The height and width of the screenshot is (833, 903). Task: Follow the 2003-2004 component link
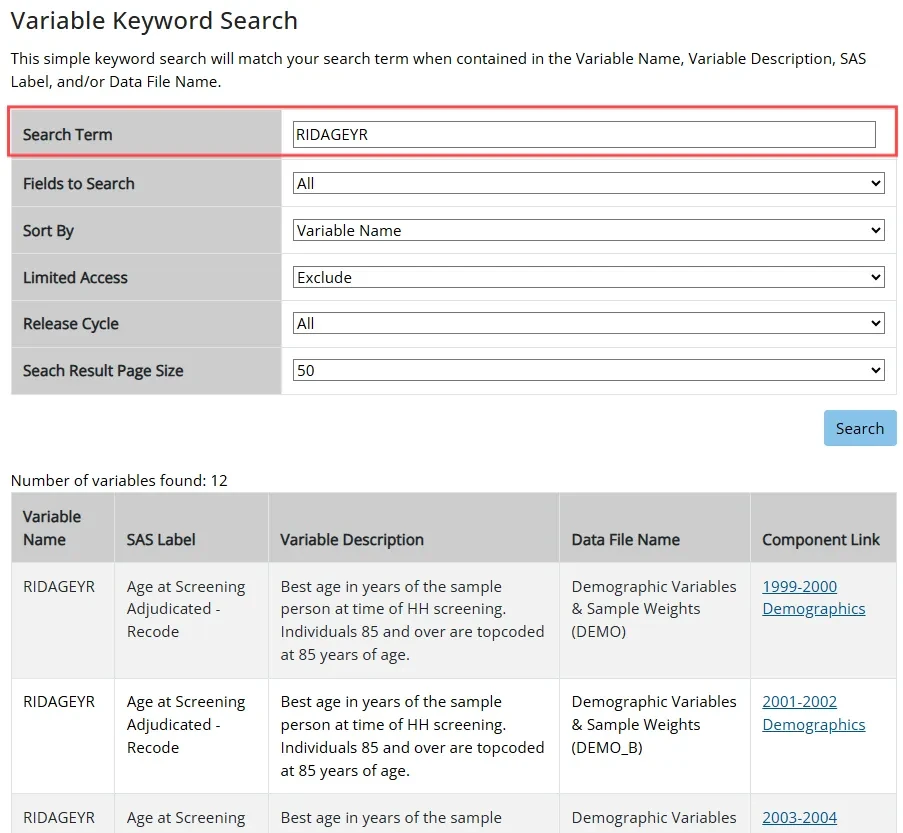click(799, 817)
